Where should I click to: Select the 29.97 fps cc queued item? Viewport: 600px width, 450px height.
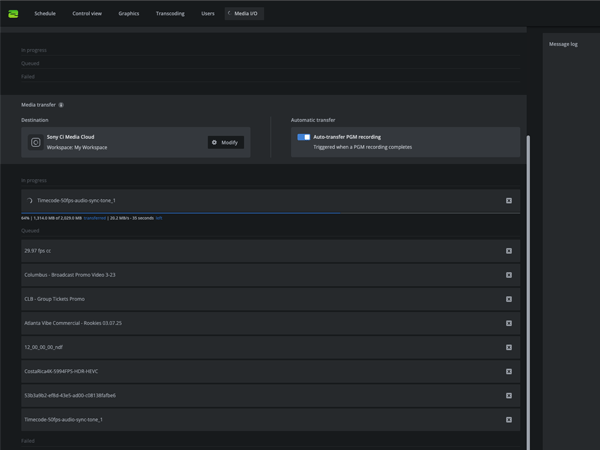271,251
